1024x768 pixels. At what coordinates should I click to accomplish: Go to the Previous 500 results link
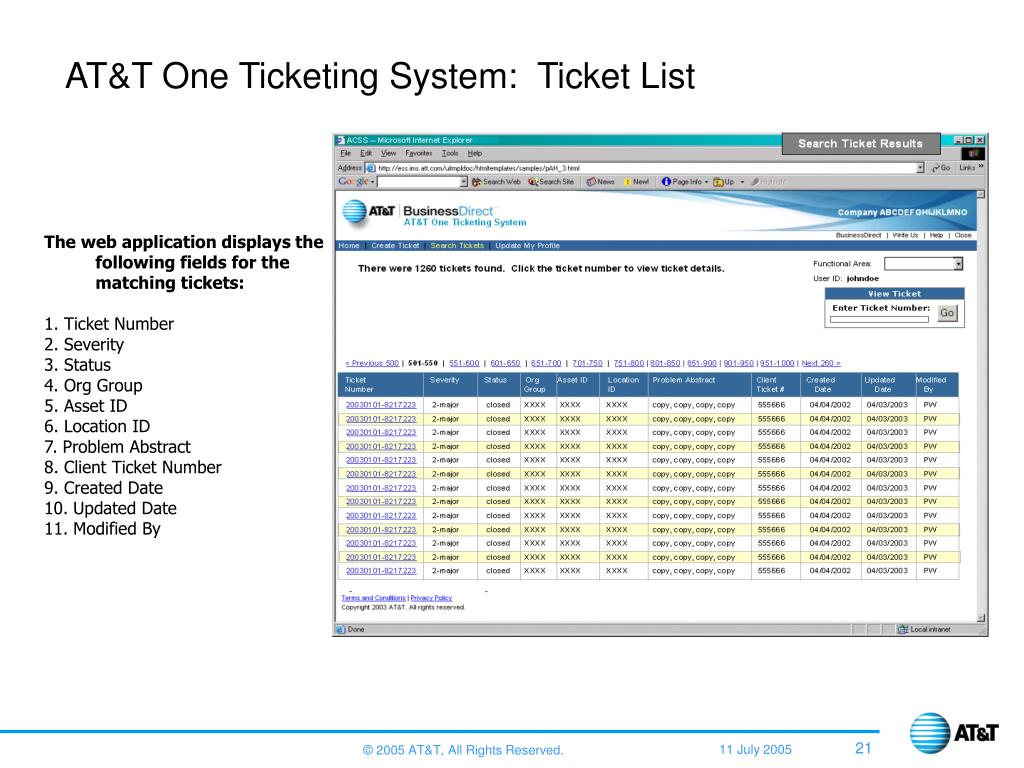click(372, 363)
